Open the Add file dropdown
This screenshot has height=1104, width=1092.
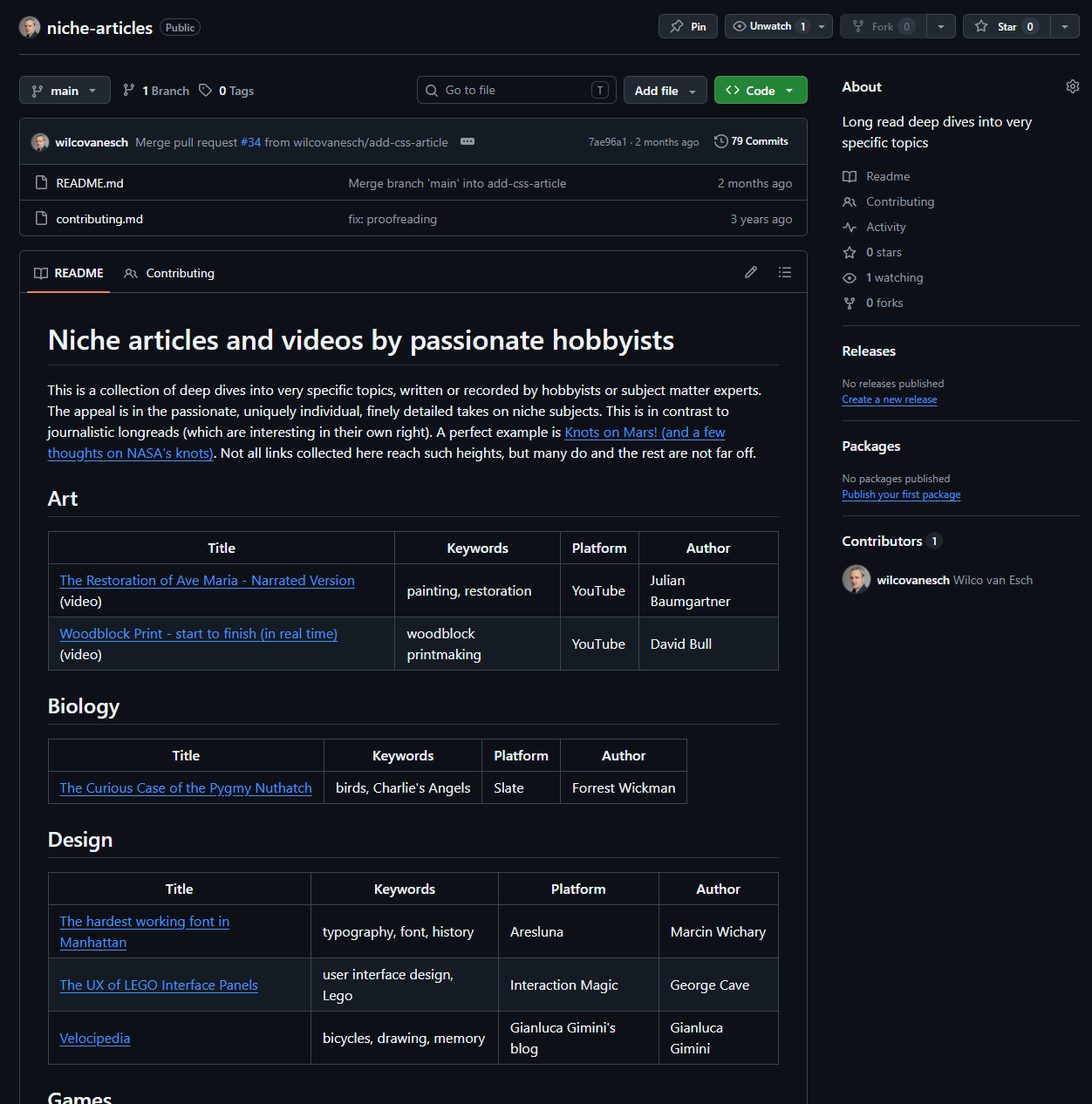coord(665,90)
